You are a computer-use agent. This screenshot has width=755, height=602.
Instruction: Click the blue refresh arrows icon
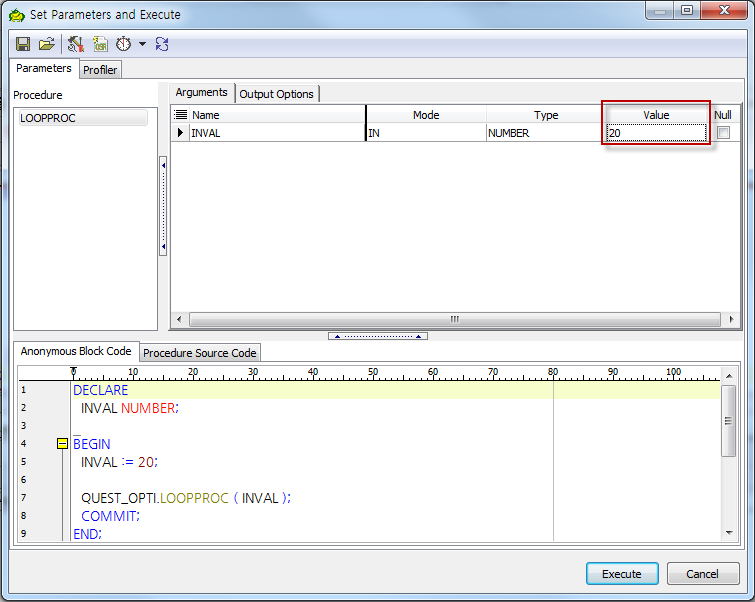point(162,44)
